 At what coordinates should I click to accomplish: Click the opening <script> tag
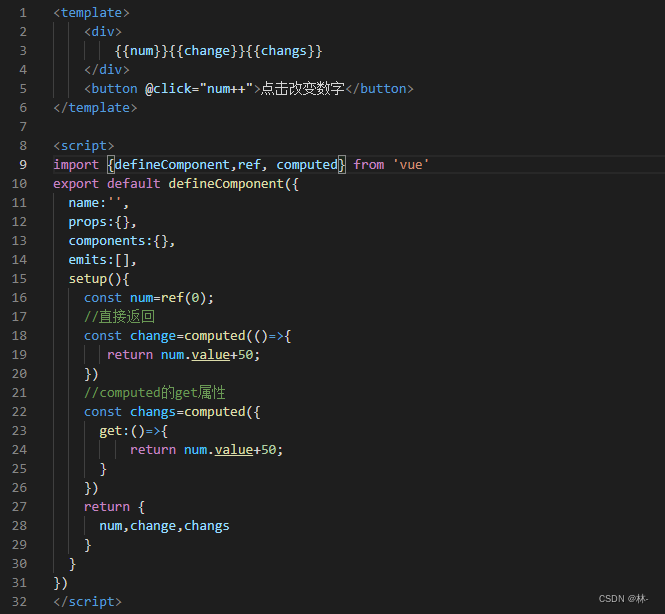click(x=84, y=146)
